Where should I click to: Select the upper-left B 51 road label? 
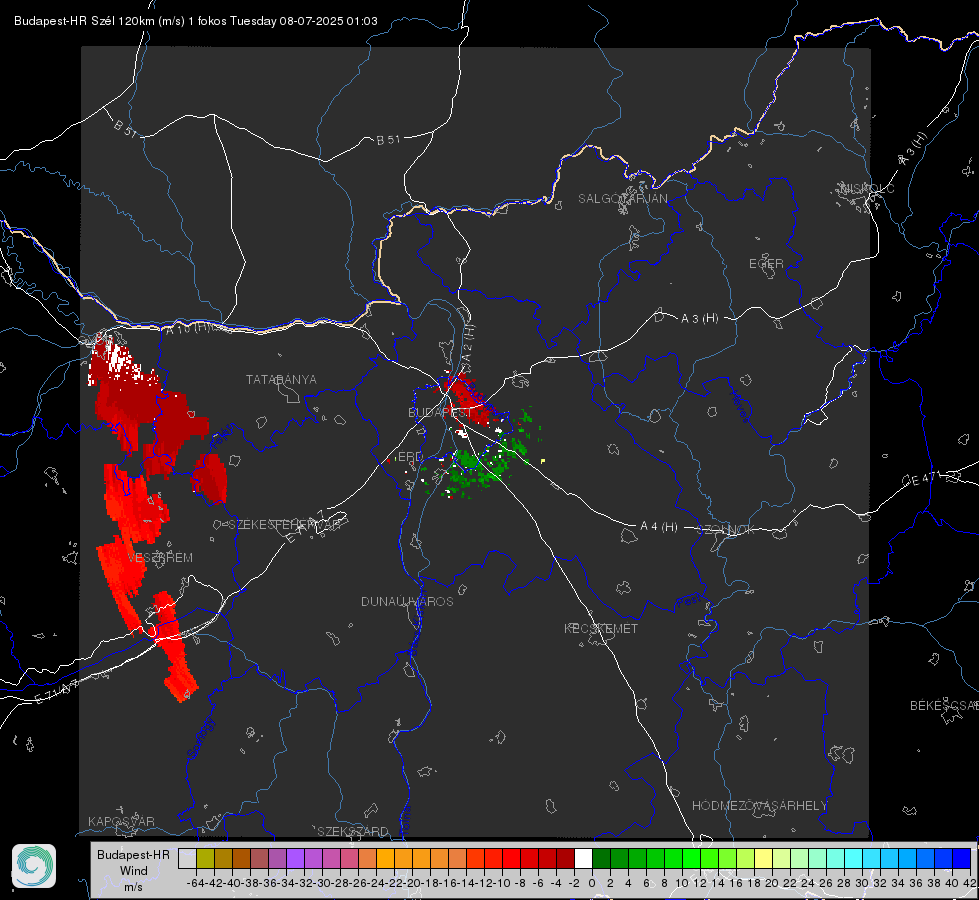click(x=125, y=128)
